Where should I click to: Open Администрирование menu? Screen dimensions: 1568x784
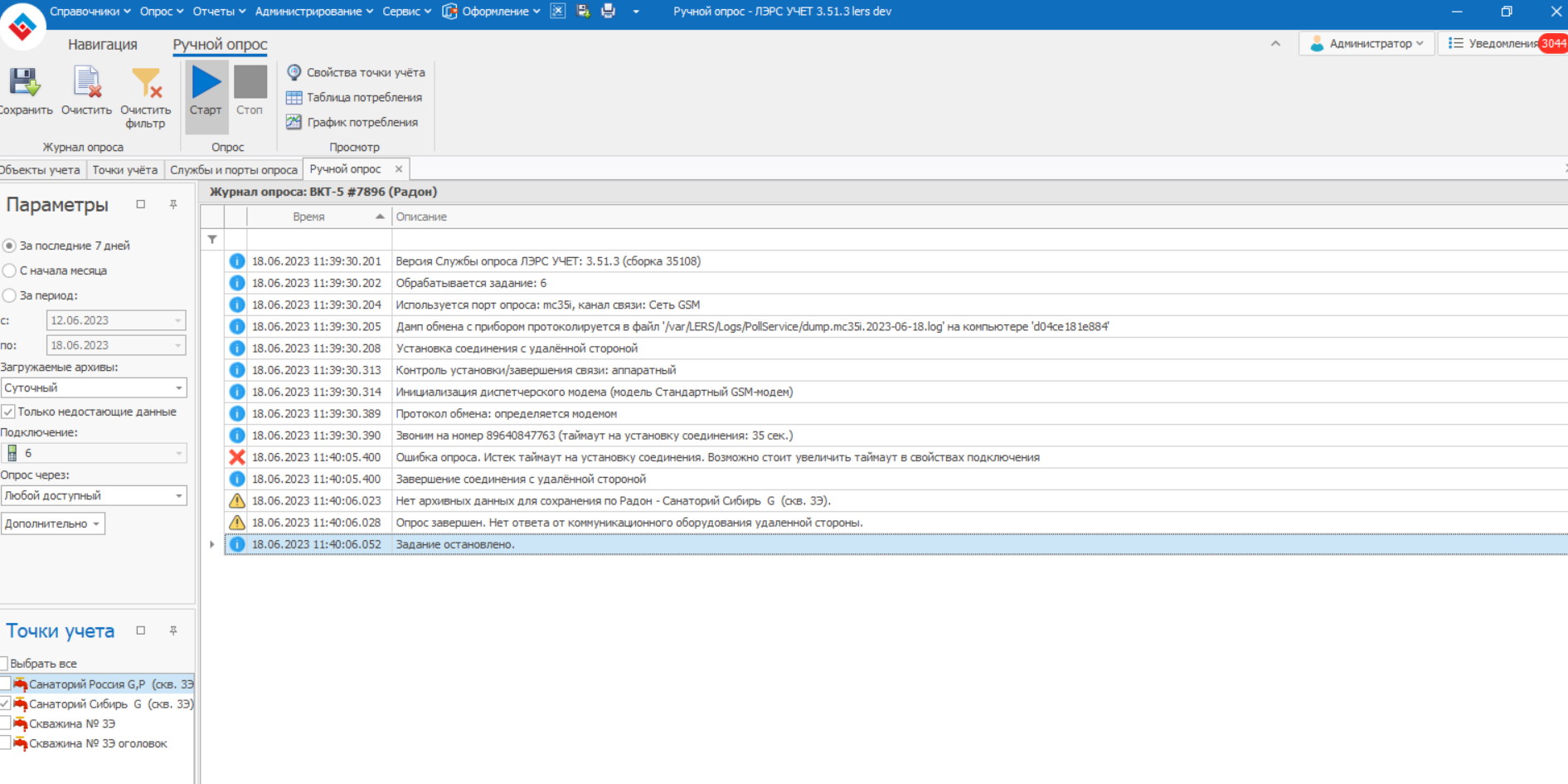(x=313, y=12)
